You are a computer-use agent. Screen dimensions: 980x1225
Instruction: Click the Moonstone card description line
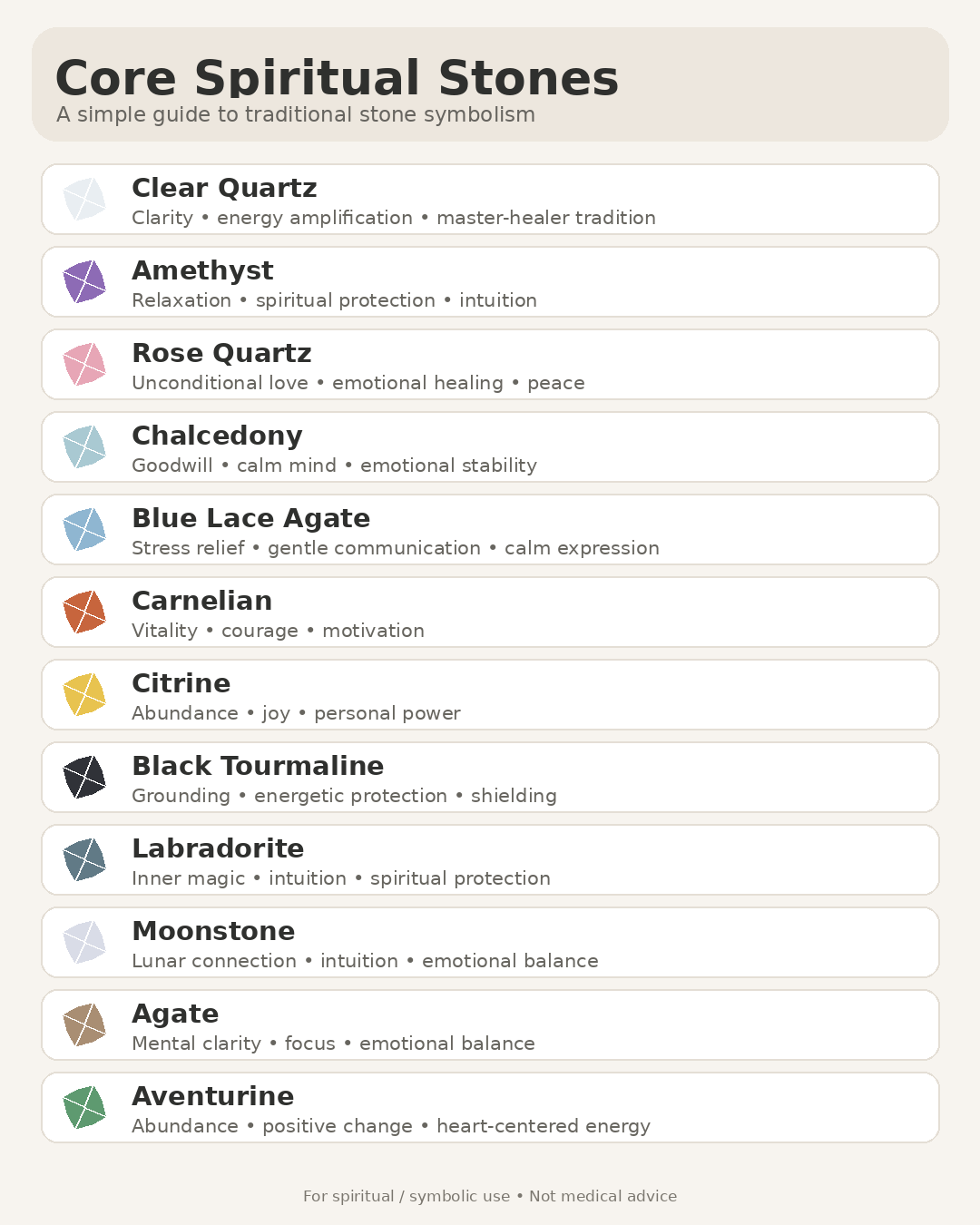[365, 961]
